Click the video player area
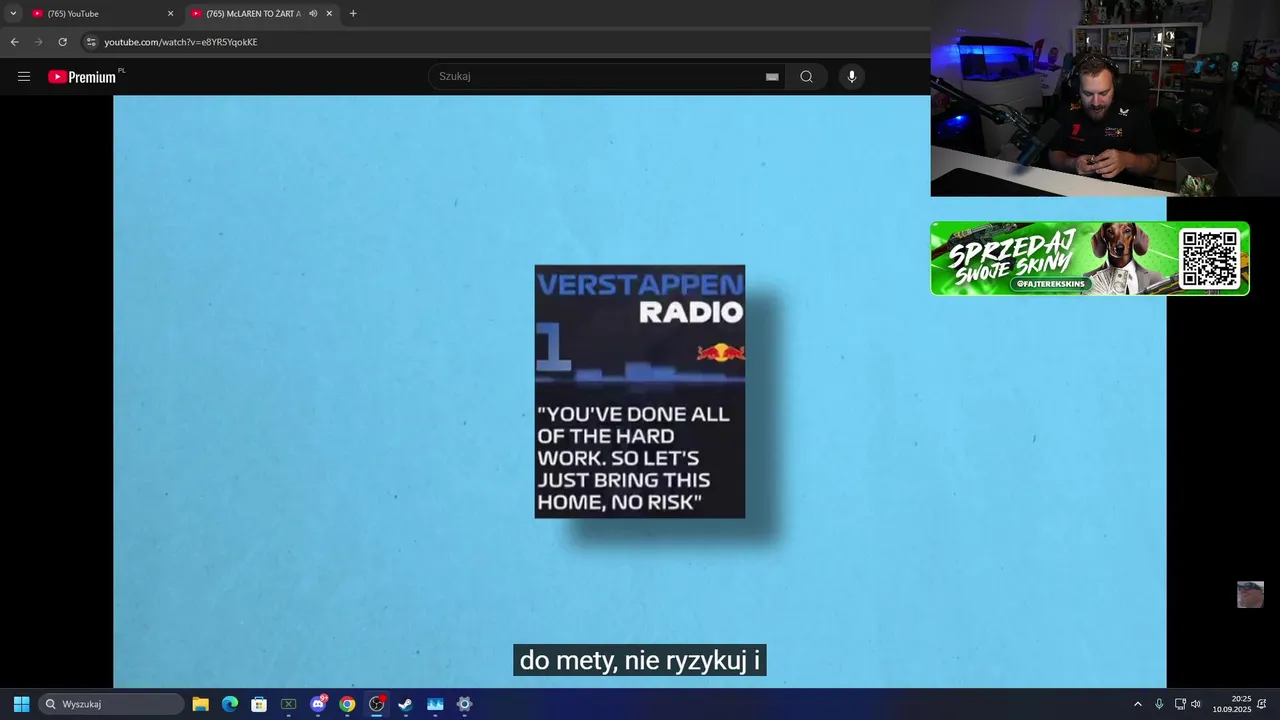The height and width of the screenshot is (720, 1280). [x=640, y=391]
